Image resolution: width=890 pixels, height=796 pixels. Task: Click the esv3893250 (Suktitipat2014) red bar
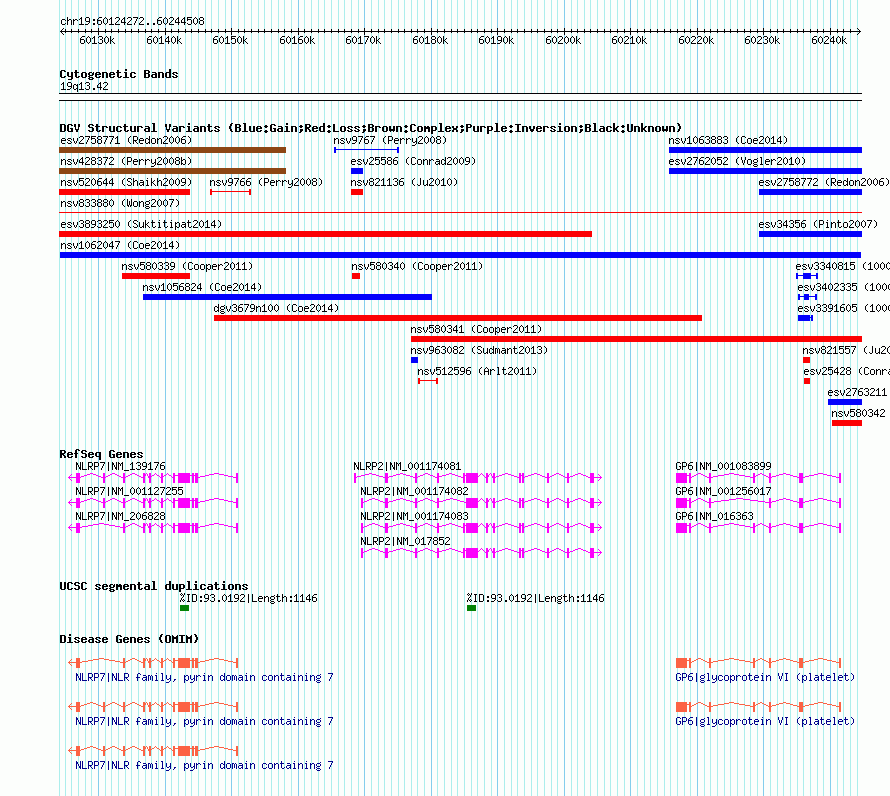pyautogui.click(x=325, y=234)
